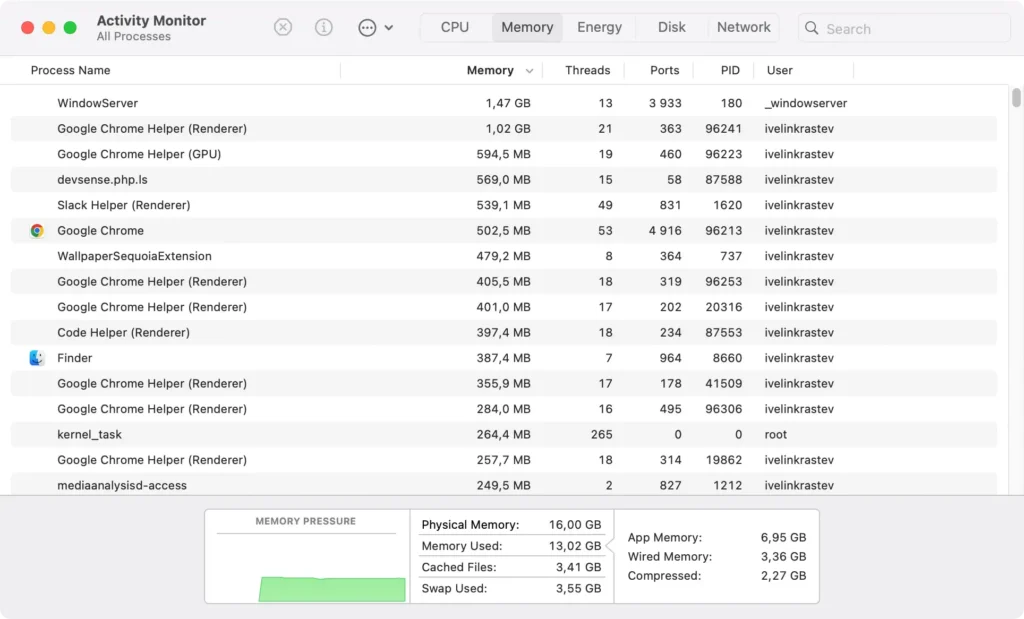
Task: Select Chrome Helper (Renderer) using 1,02 GB
Action: [504, 129]
